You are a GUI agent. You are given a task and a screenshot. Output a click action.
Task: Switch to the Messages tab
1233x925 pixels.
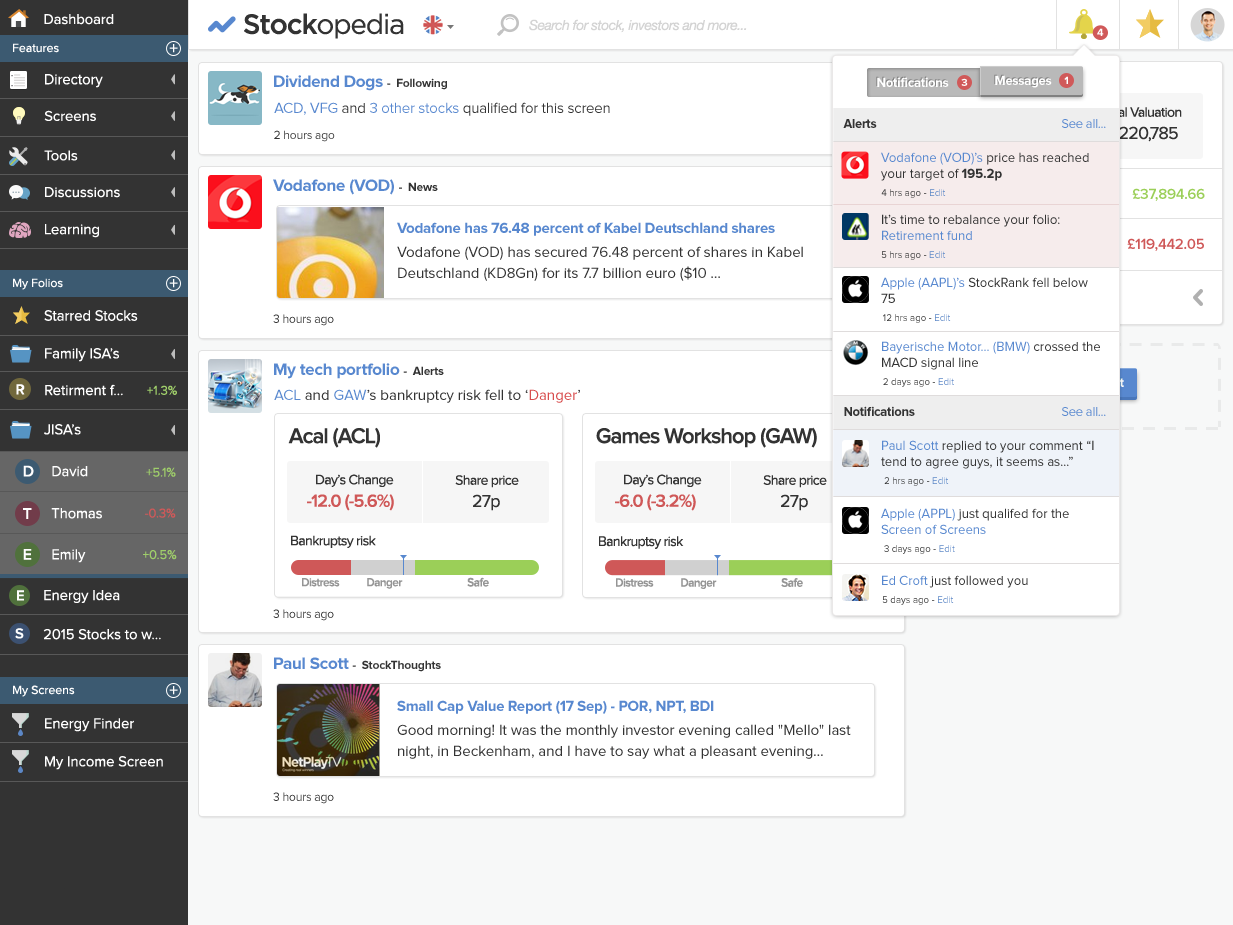point(1032,81)
